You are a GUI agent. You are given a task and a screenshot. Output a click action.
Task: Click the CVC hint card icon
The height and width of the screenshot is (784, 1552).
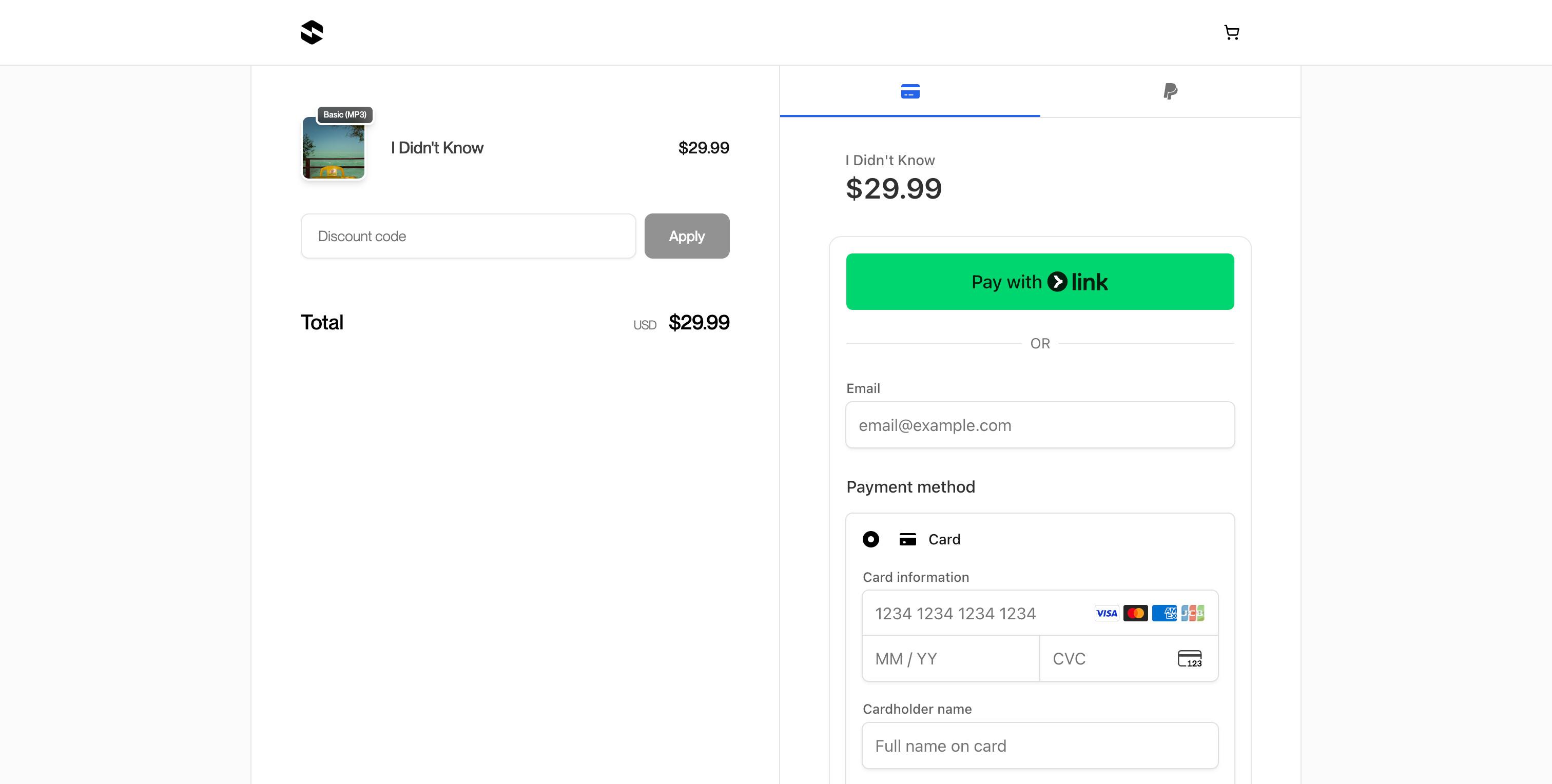1189,658
